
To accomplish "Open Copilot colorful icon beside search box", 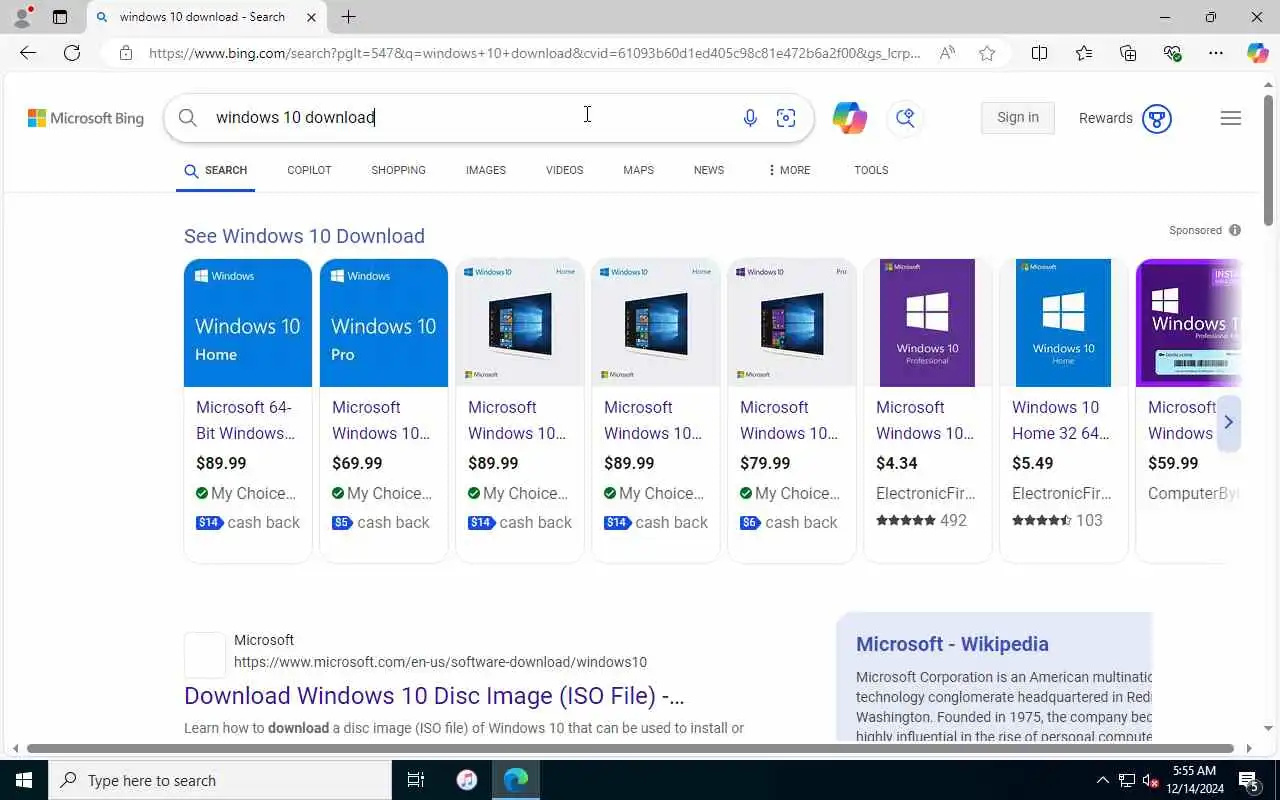I will coord(849,118).
